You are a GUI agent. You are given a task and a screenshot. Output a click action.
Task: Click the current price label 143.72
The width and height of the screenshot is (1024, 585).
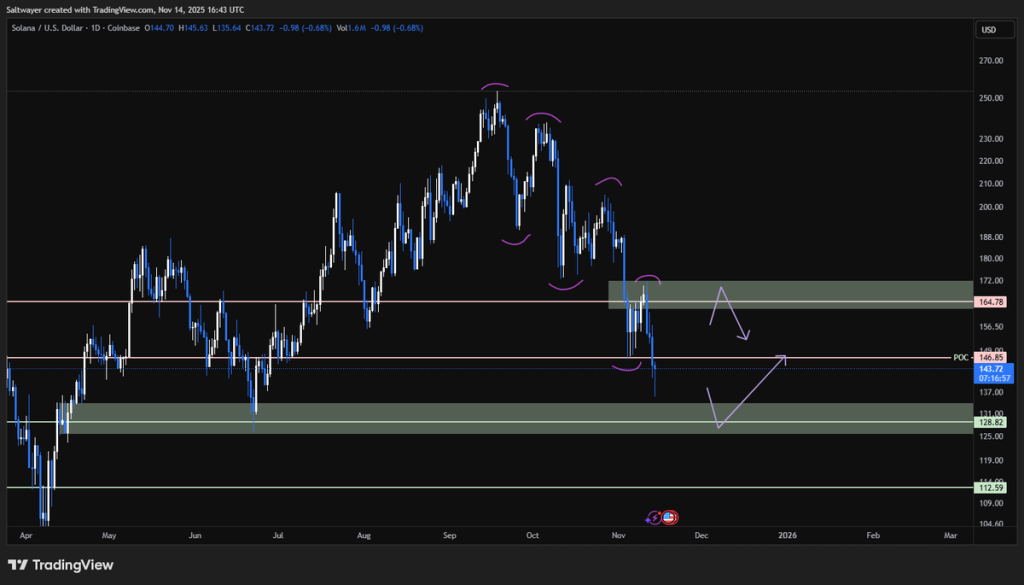[989, 369]
